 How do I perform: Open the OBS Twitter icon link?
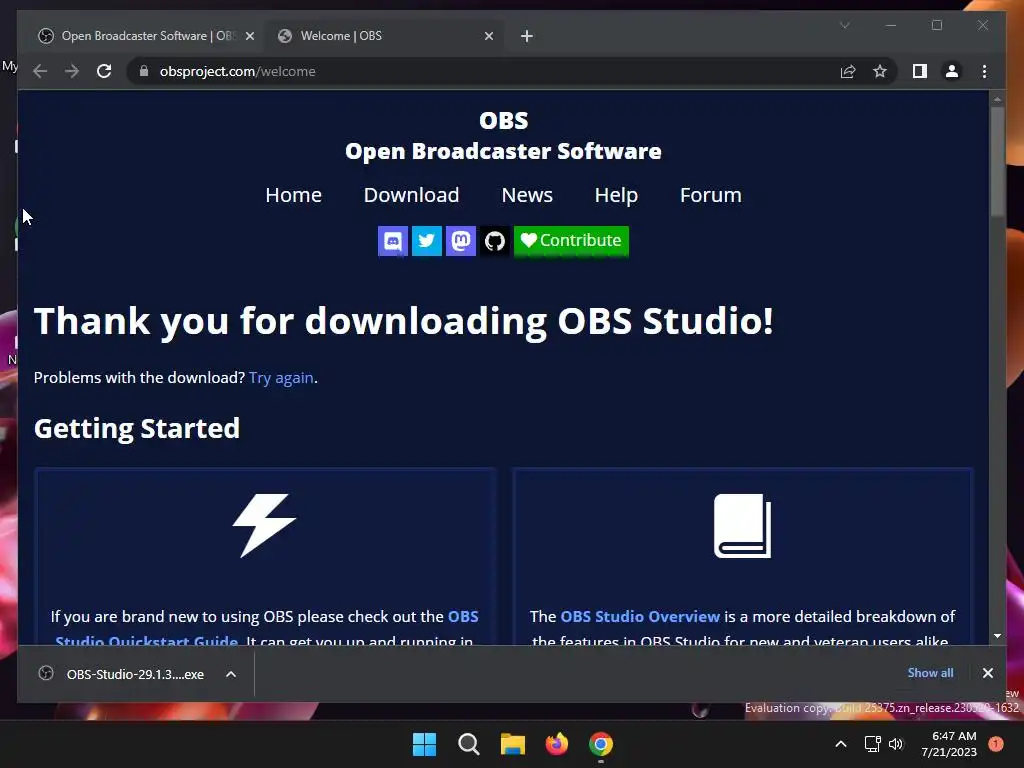click(426, 241)
